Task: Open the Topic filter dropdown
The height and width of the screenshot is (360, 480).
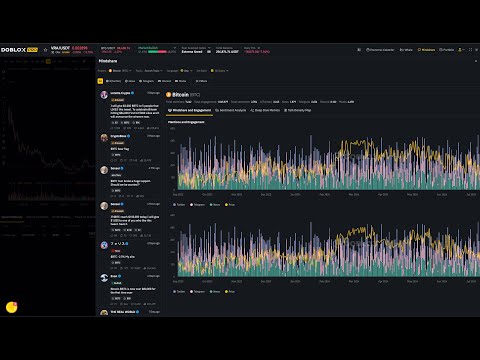Action: click(x=154, y=71)
